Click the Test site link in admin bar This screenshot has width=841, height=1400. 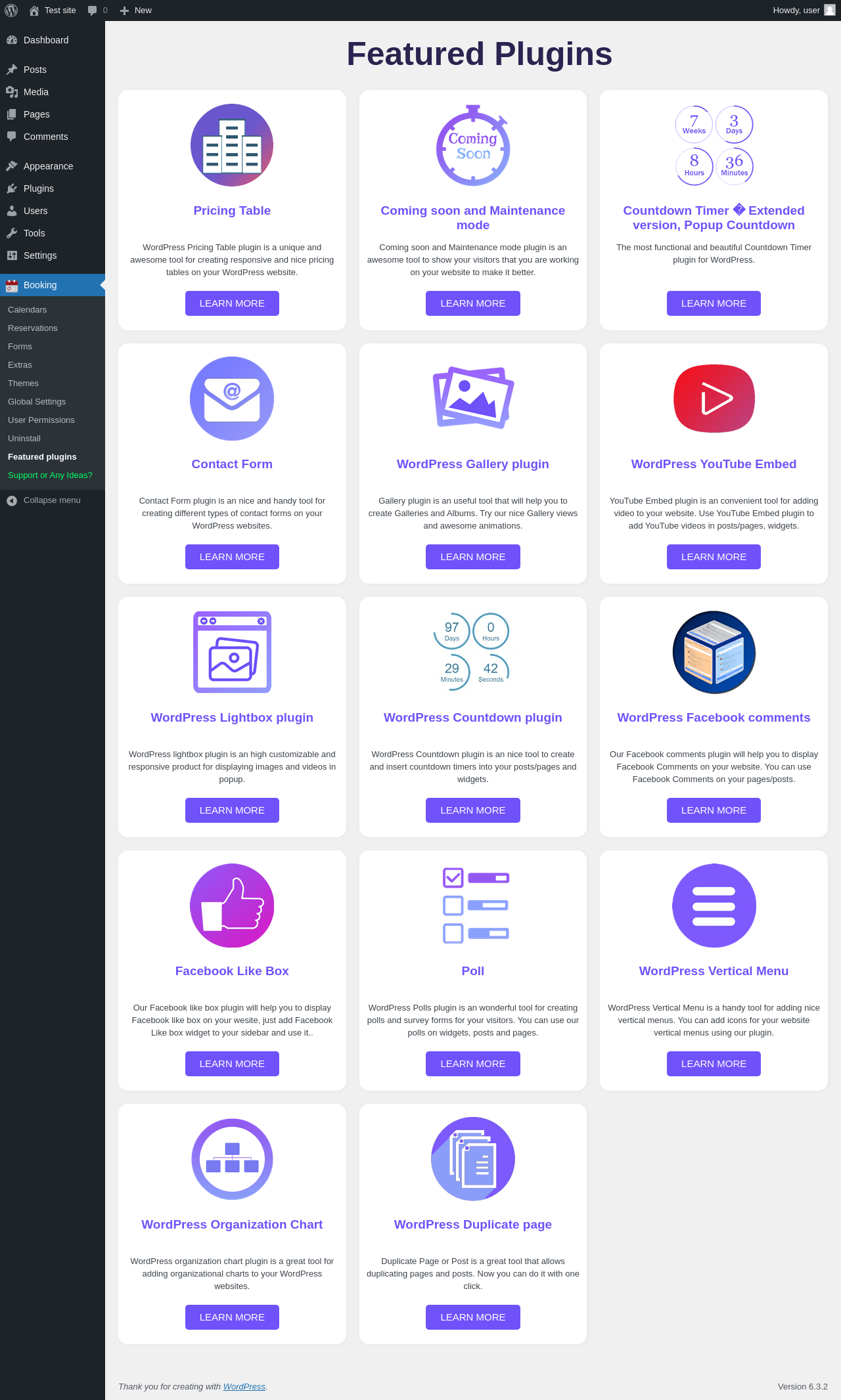coord(53,11)
